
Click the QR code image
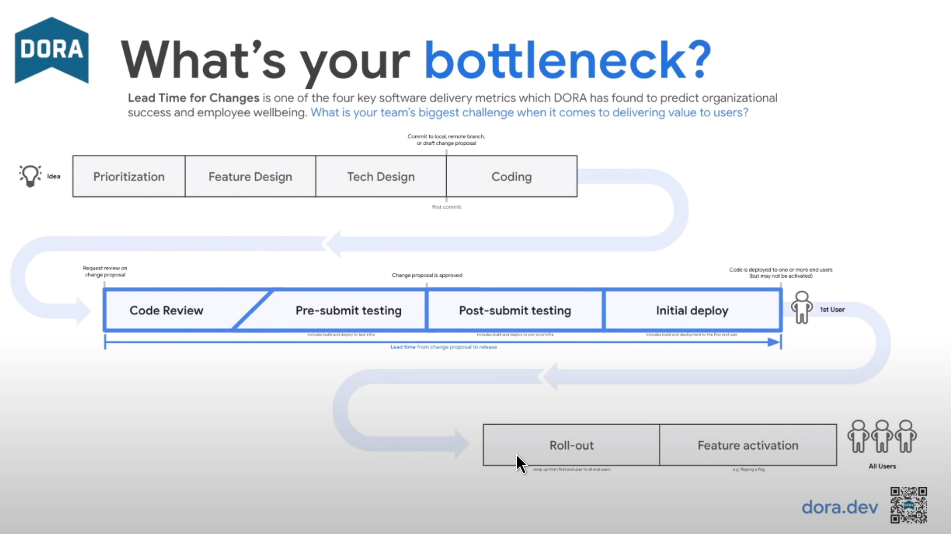(908, 505)
